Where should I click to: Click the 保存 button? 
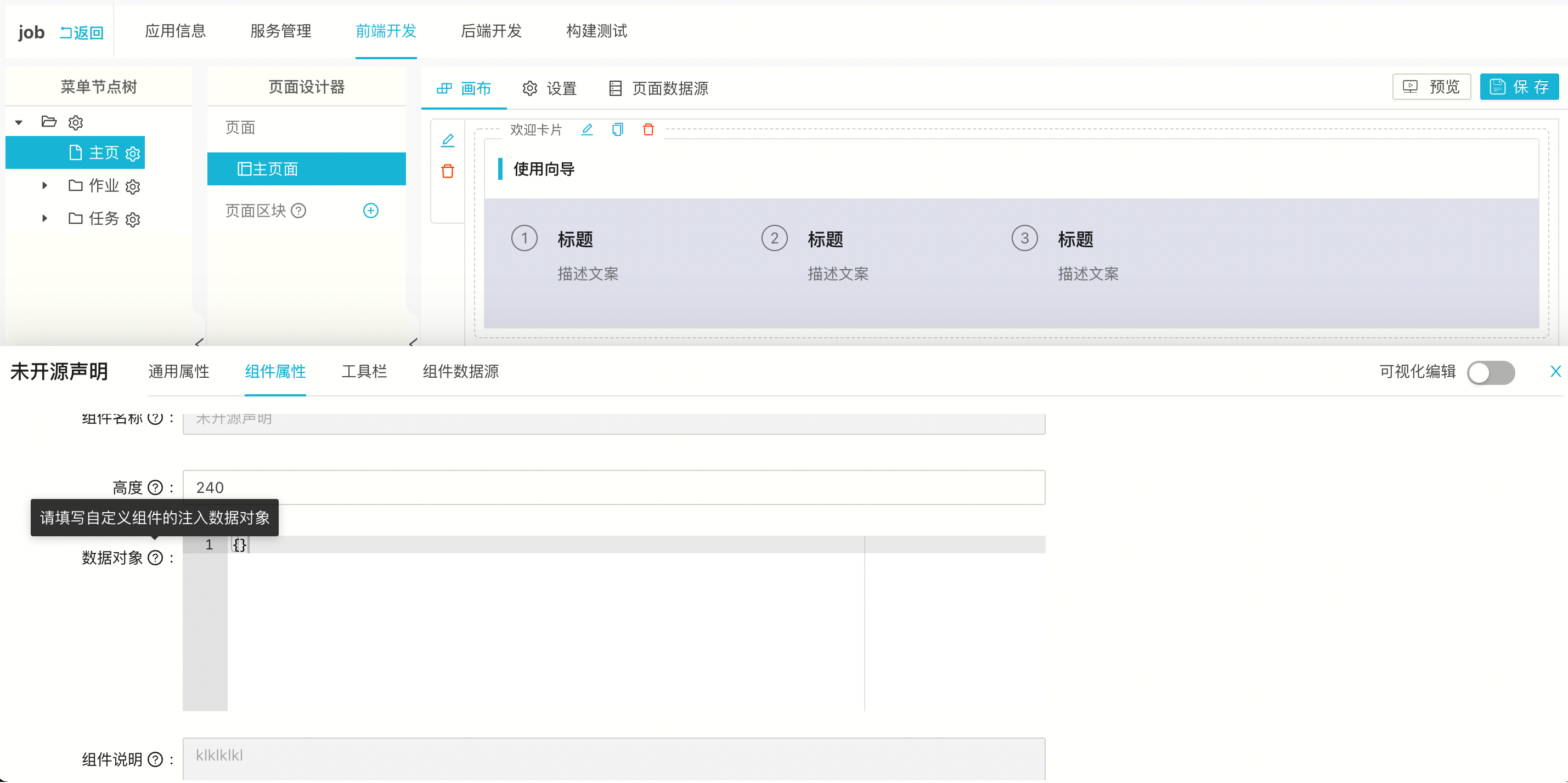(1519, 87)
